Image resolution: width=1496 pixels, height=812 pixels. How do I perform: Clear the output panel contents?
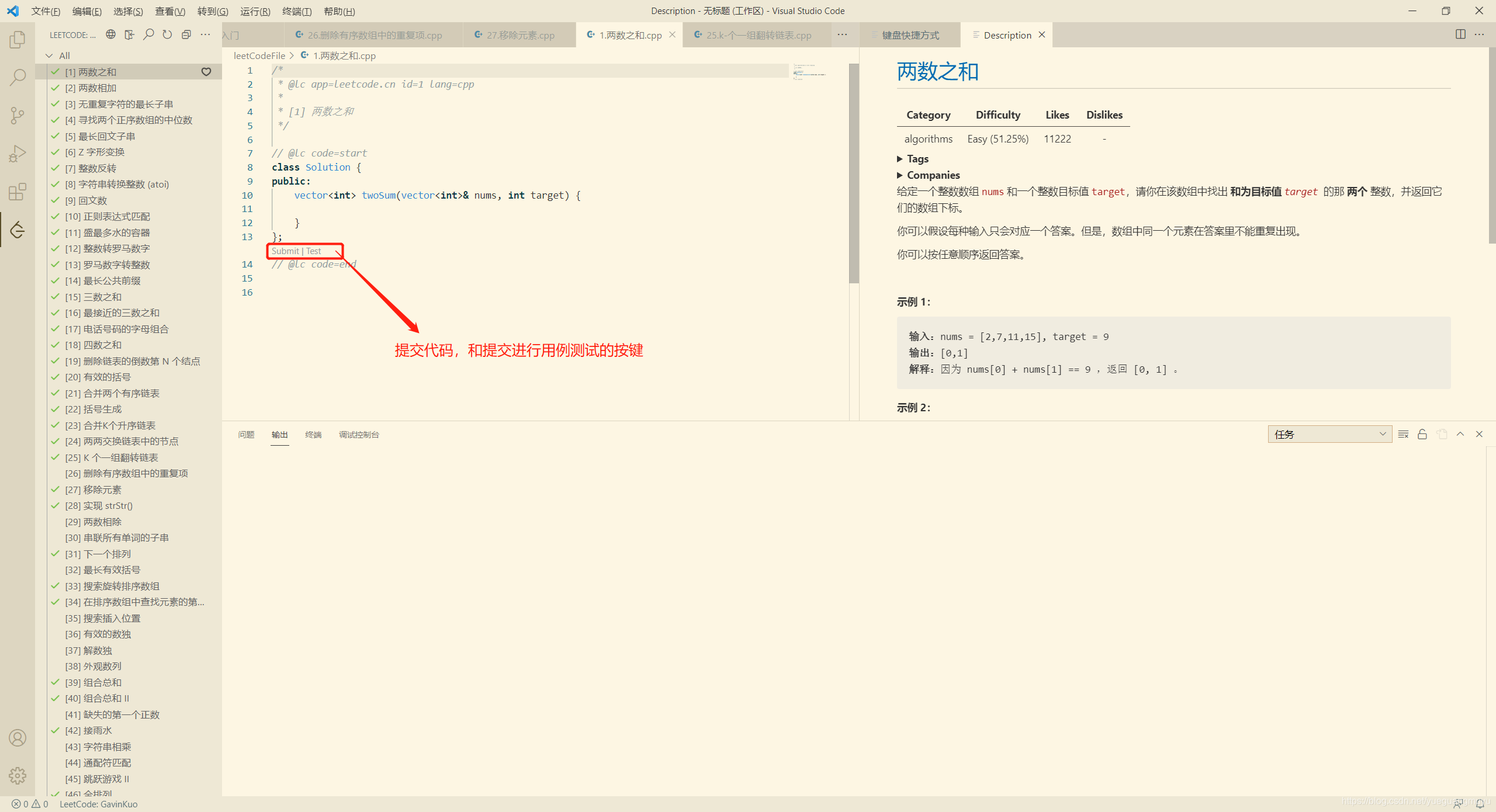tap(1403, 434)
